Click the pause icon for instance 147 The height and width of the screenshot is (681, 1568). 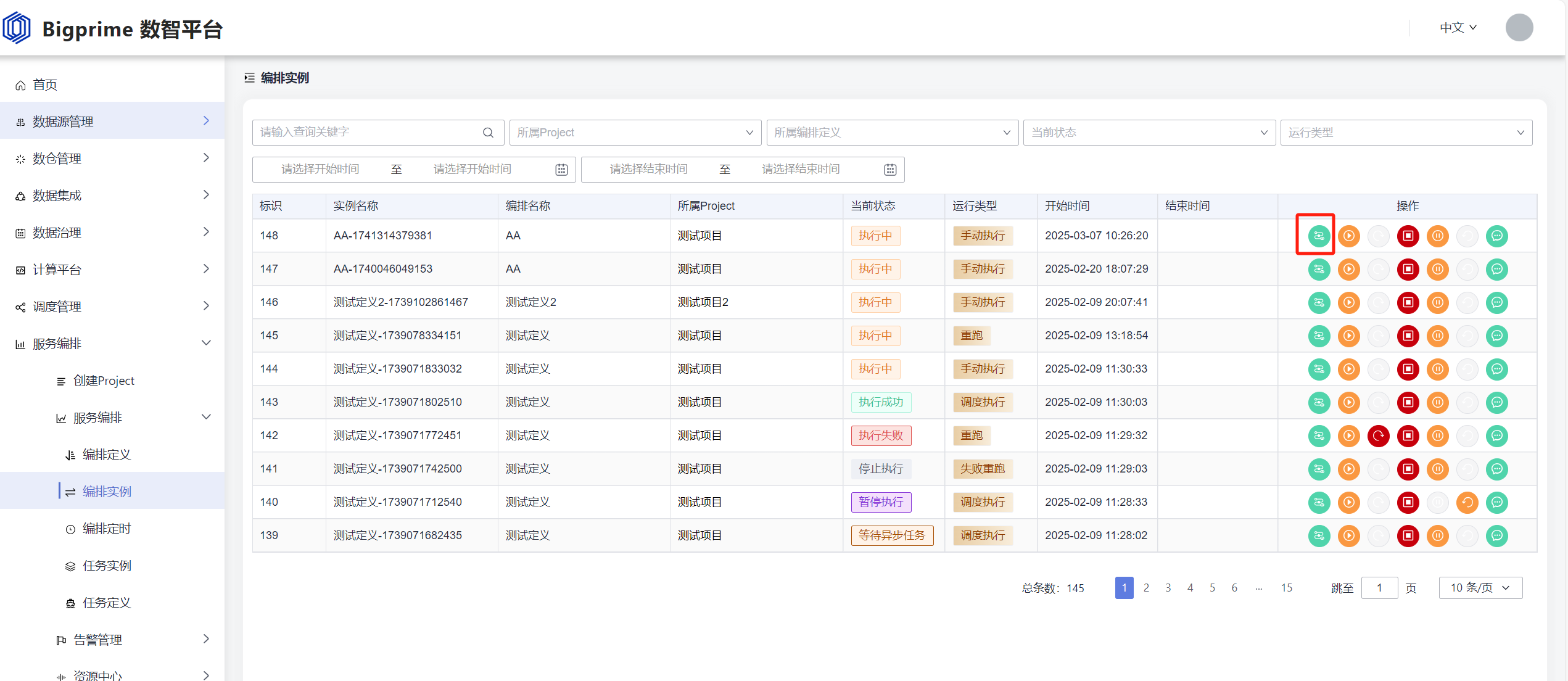(1437, 269)
